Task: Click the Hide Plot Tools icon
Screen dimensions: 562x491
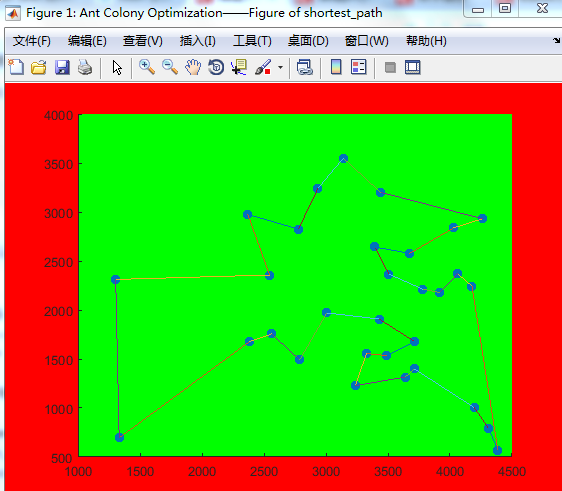Action: [x=390, y=67]
